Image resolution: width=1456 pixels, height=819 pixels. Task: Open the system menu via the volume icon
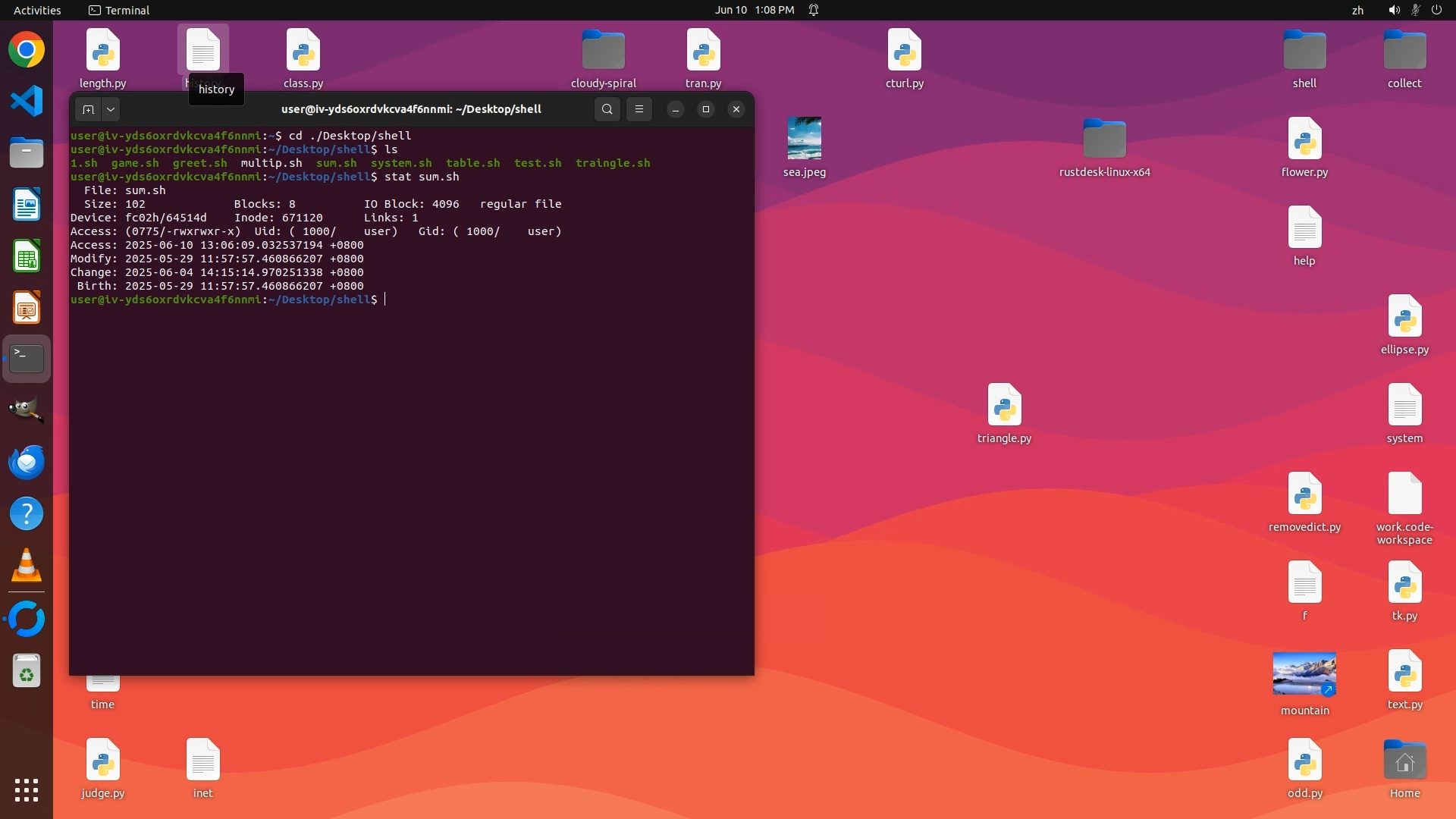1394,10
